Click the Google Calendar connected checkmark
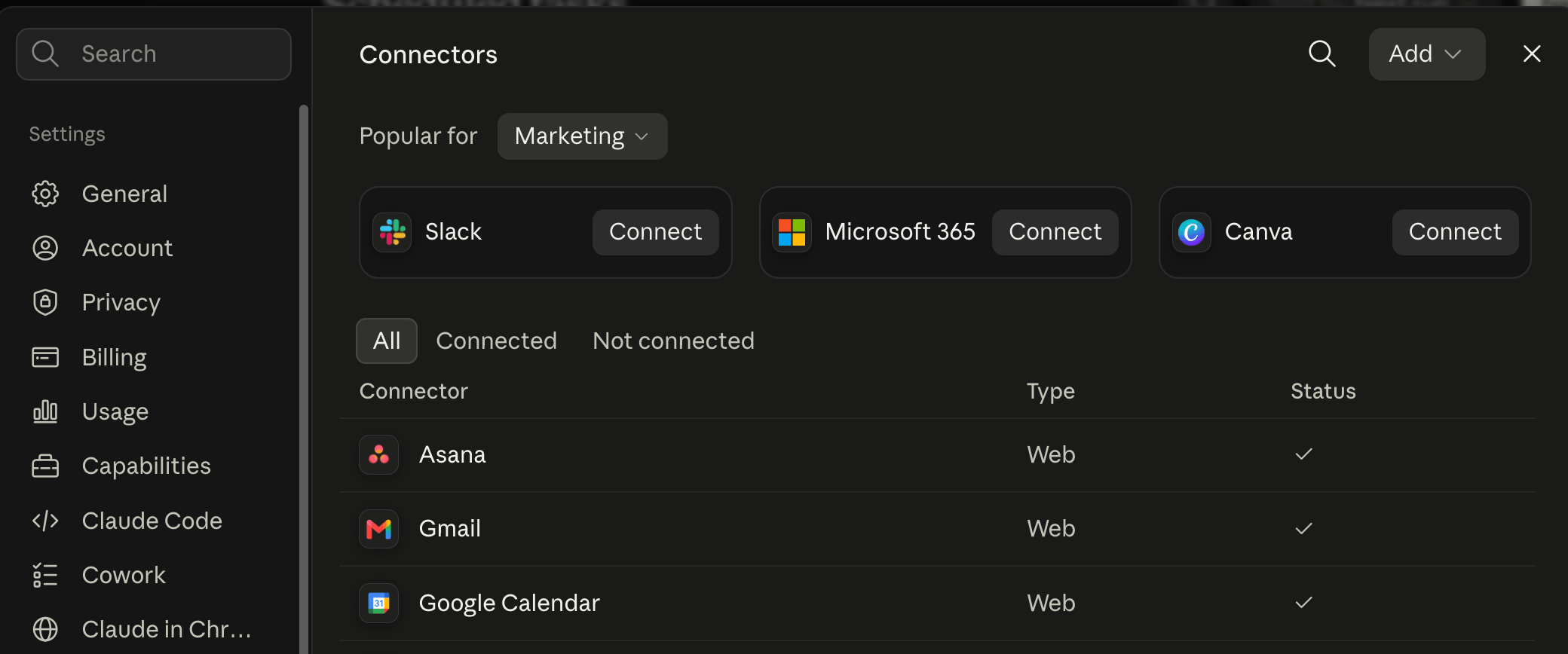Viewport: 1568px width, 654px height. click(x=1304, y=603)
